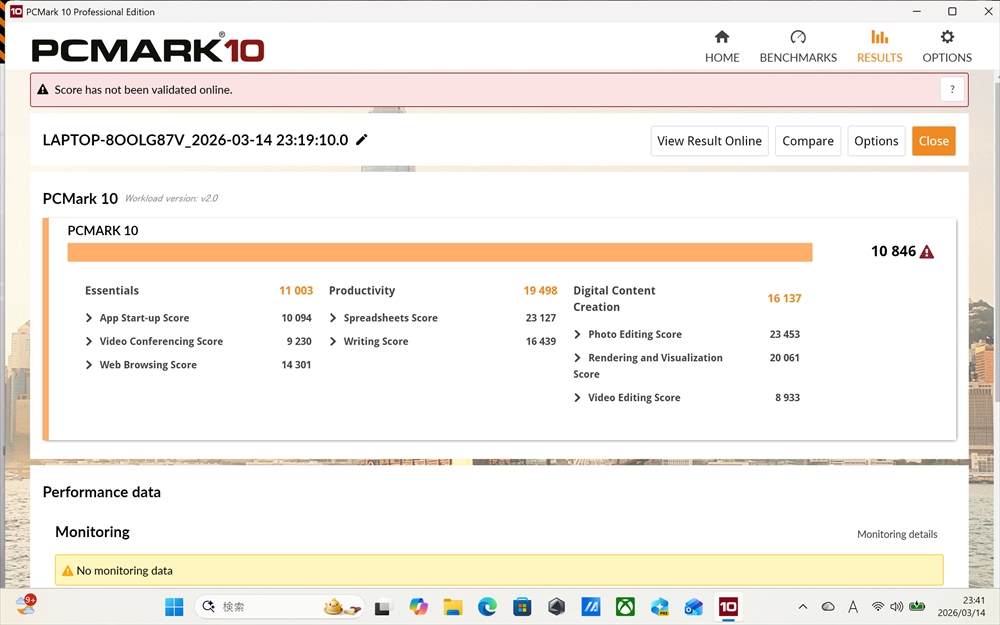Select the RESULTS tab

(x=879, y=47)
